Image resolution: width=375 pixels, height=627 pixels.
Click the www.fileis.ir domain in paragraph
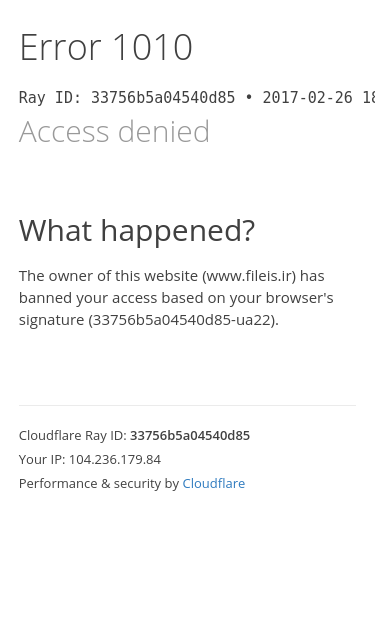(249, 276)
